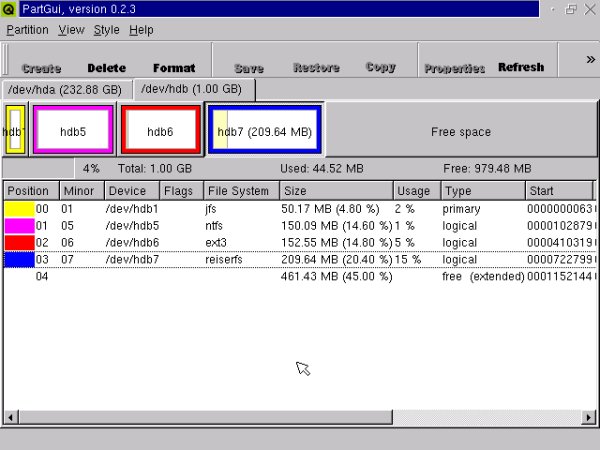Open partition Properties from toolbar
This screenshot has width=600, height=450.
(x=454, y=68)
